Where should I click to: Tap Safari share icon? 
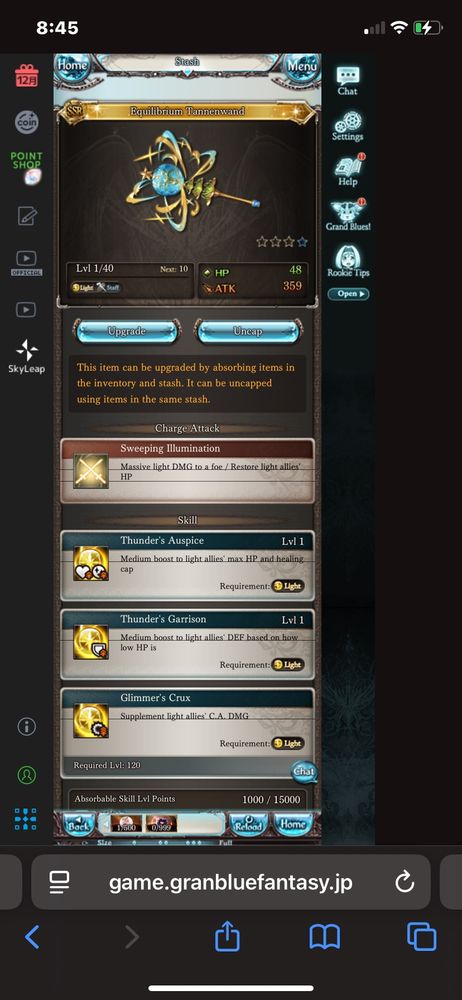pyautogui.click(x=227, y=936)
